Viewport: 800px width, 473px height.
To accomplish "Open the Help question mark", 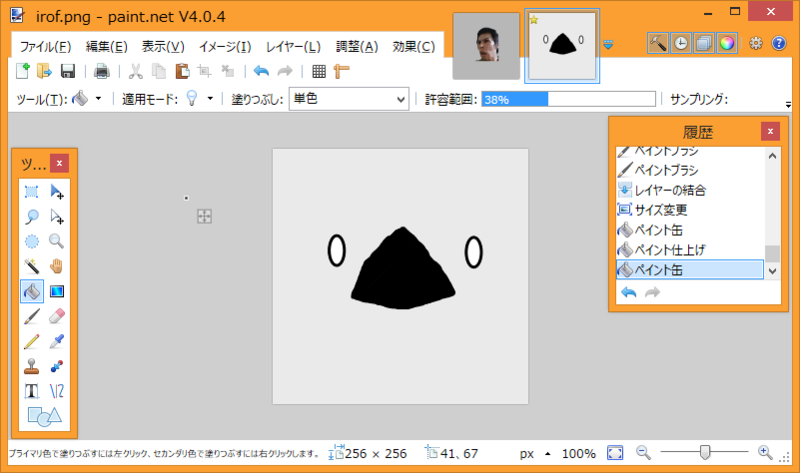I will [779, 43].
